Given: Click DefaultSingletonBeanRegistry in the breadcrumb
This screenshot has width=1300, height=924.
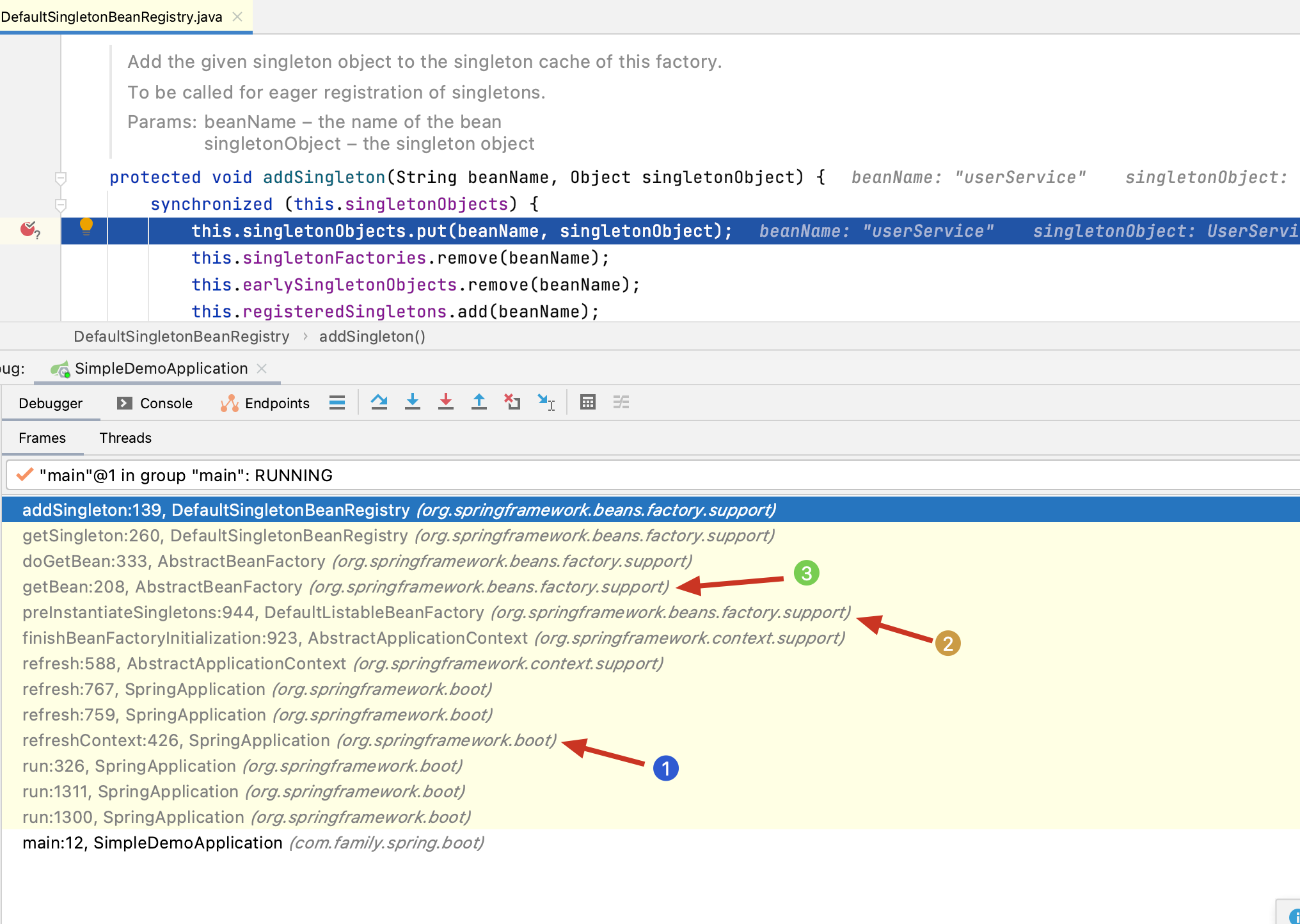Looking at the screenshot, I should (x=182, y=337).
